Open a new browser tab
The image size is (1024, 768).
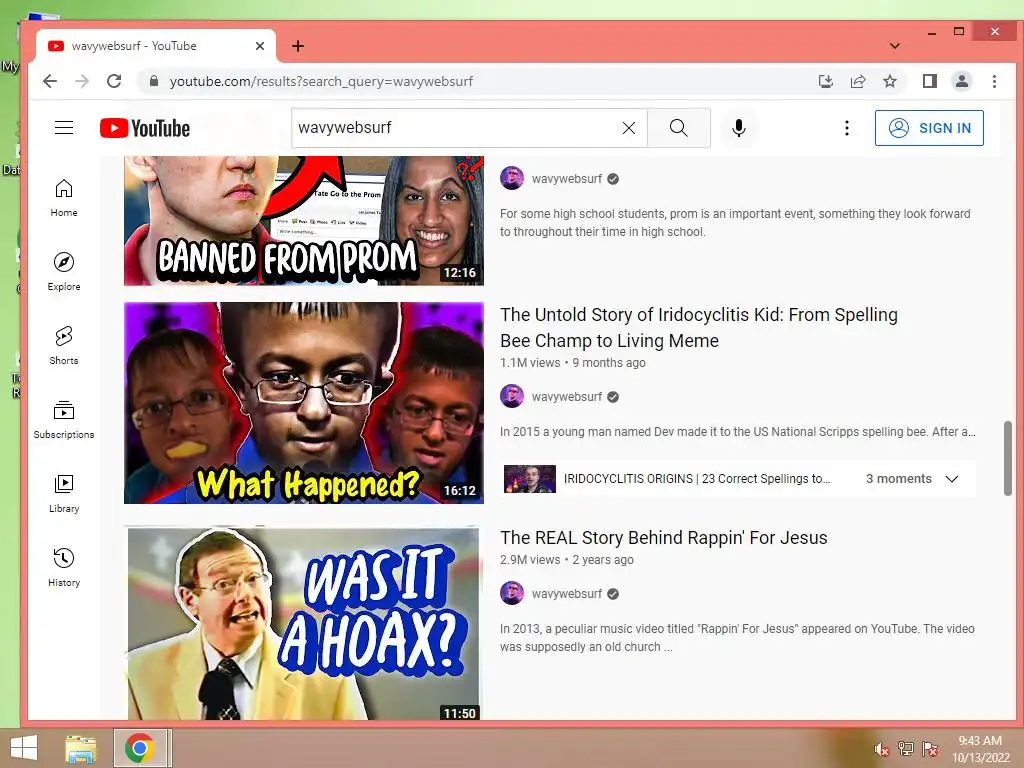coord(298,46)
